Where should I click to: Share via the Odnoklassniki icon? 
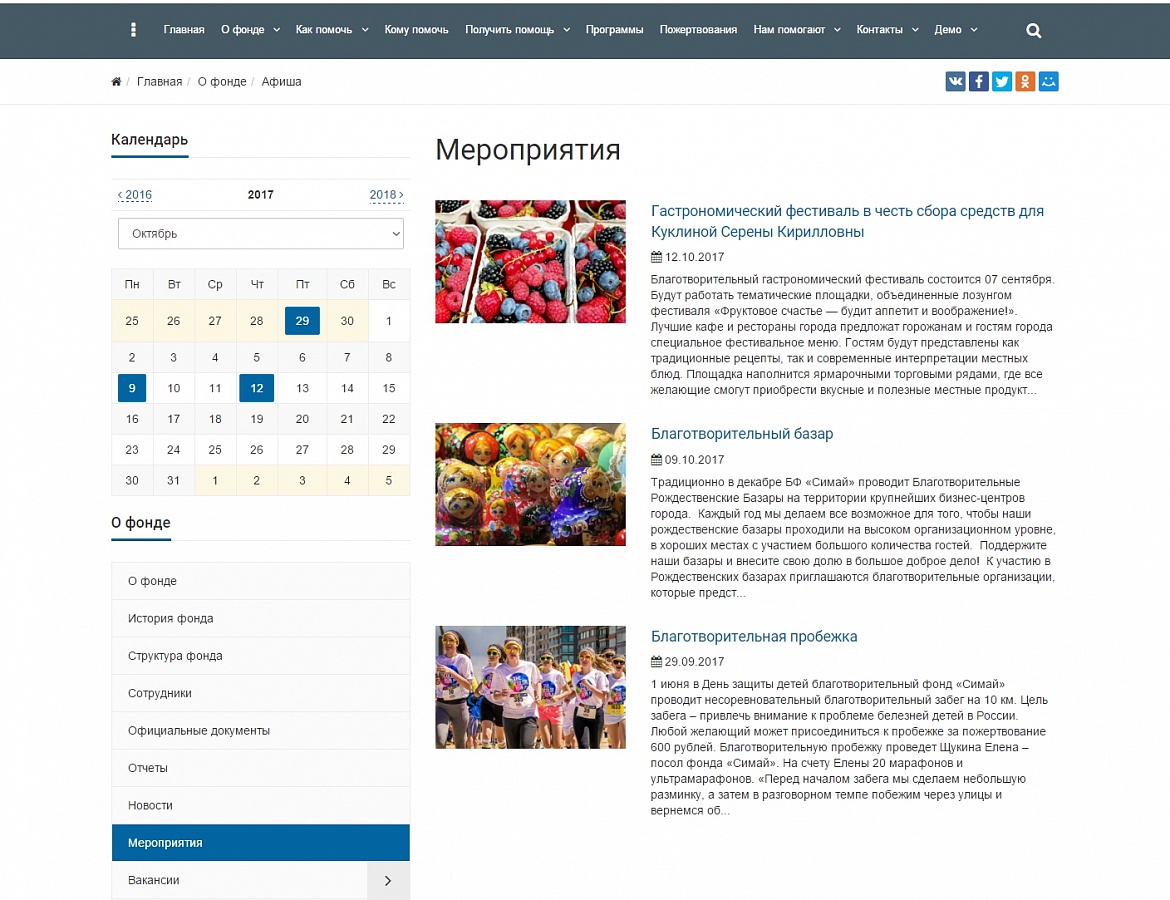(x=1025, y=81)
